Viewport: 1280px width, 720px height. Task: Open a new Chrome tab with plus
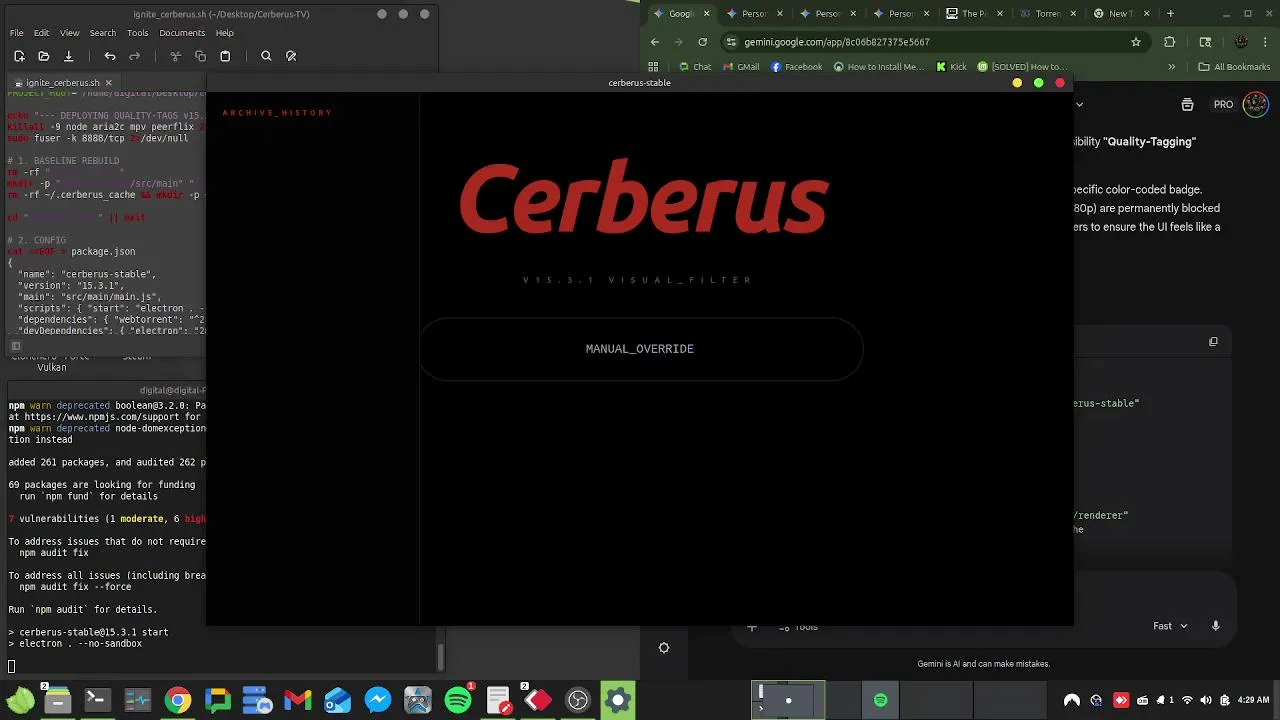[x=1170, y=13]
